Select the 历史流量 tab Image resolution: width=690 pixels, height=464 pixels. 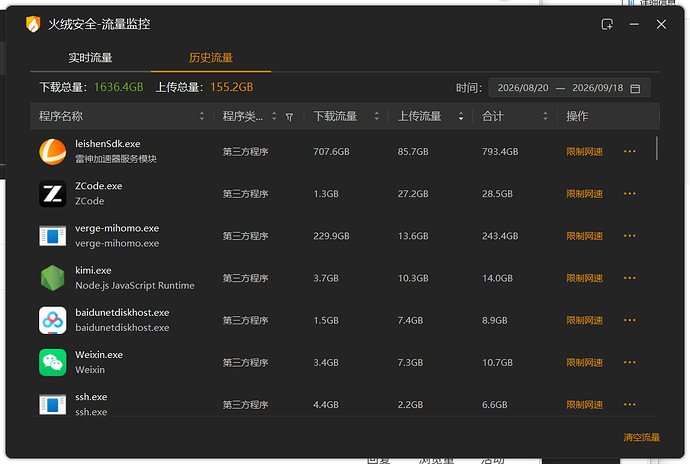tap(211, 58)
